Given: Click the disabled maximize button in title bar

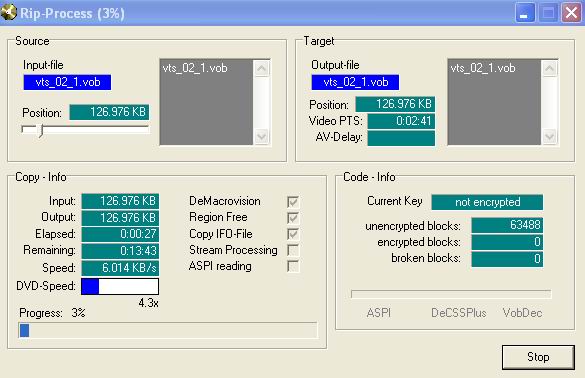Looking at the screenshot, I should pos(548,13).
